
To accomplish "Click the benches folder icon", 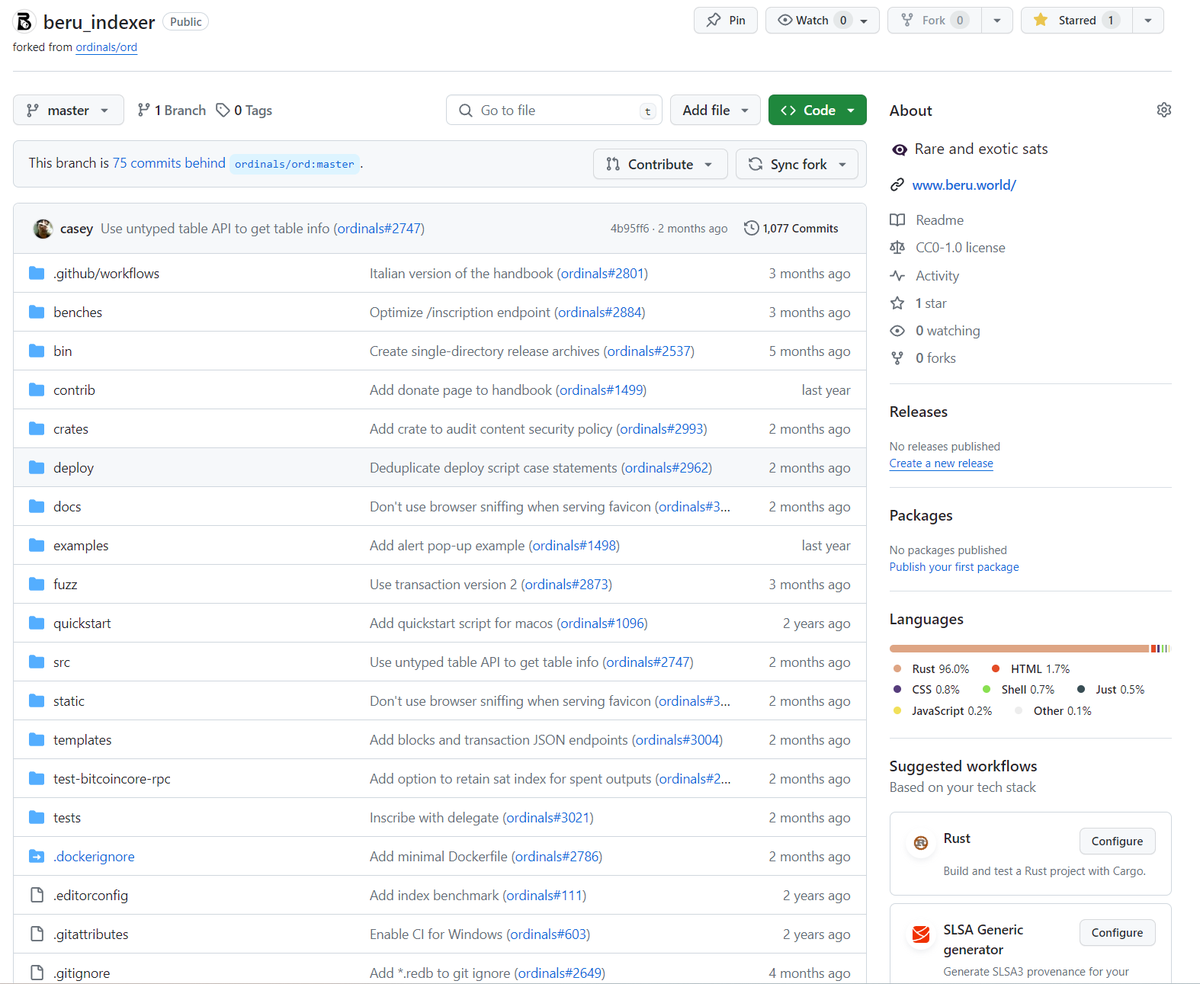I will [37, 312].
